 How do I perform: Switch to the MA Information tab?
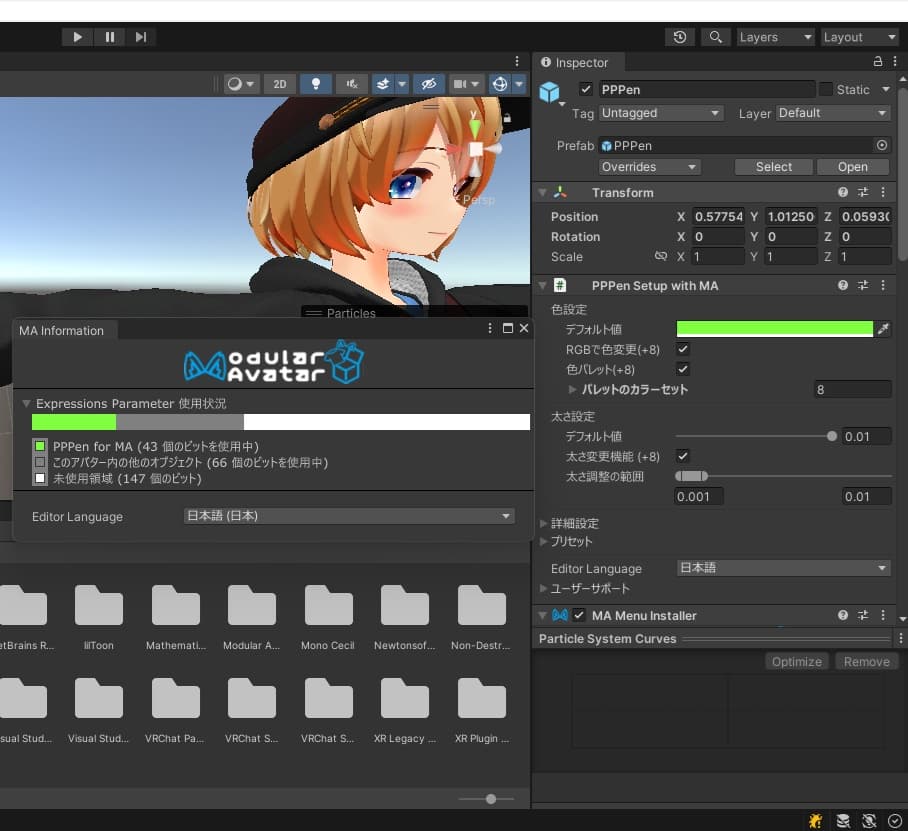coord(61,330)
